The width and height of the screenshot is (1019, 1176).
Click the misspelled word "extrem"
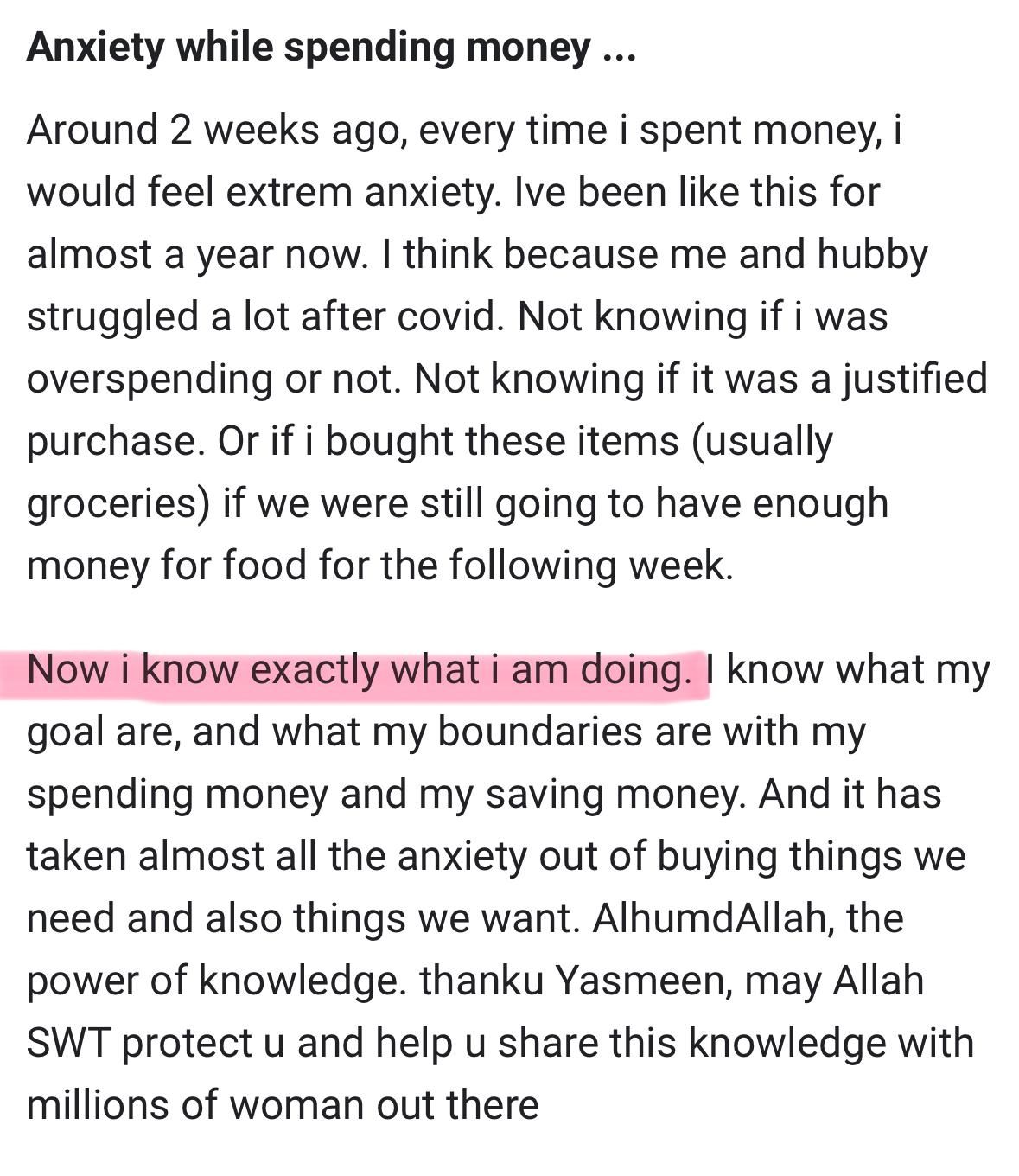coord(290,192)
